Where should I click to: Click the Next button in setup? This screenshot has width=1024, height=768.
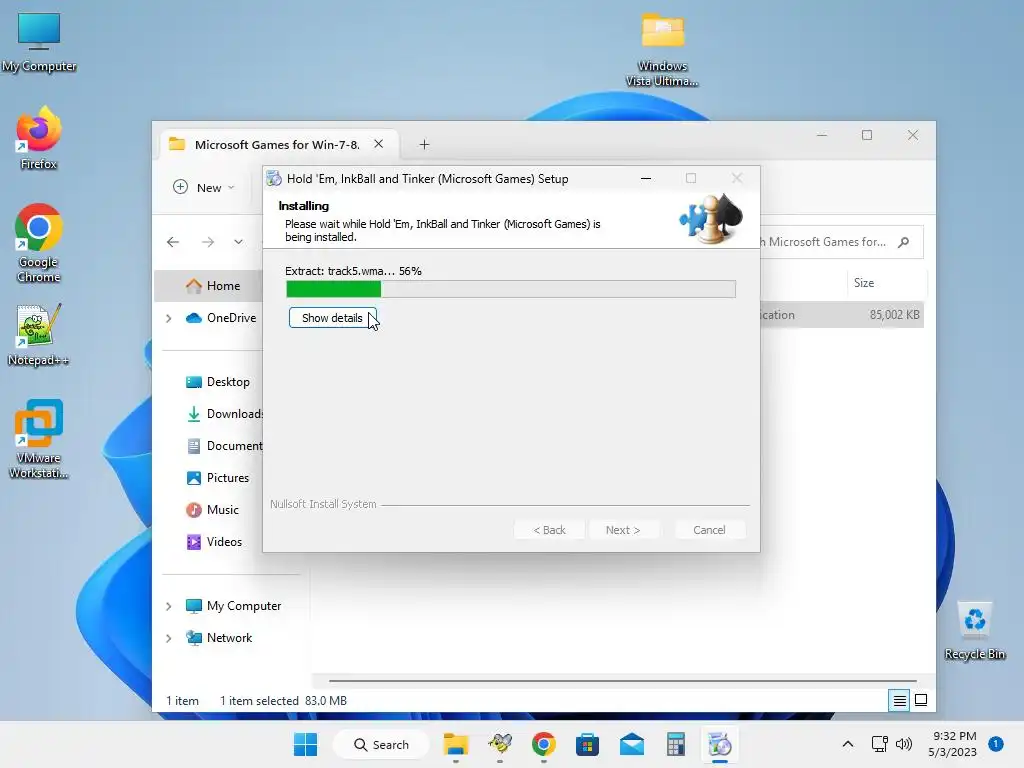coord(623,530)
